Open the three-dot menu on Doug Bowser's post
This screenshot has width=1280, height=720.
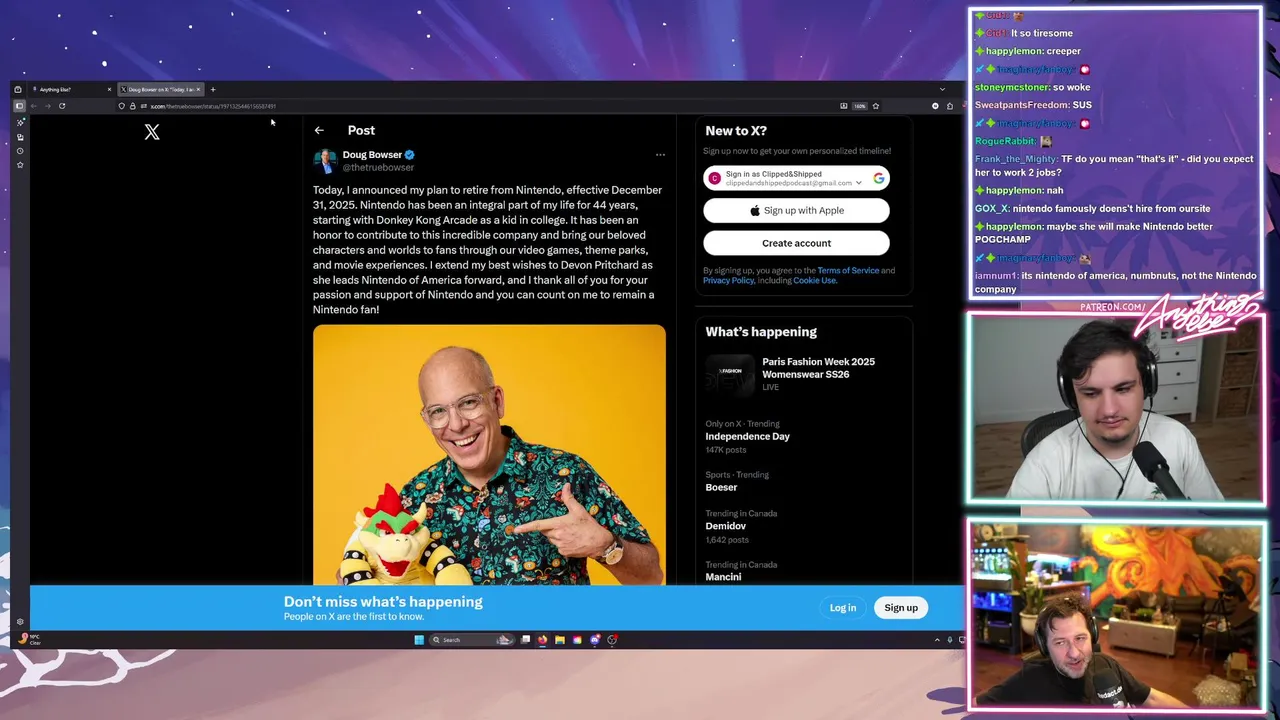[660, 155]
